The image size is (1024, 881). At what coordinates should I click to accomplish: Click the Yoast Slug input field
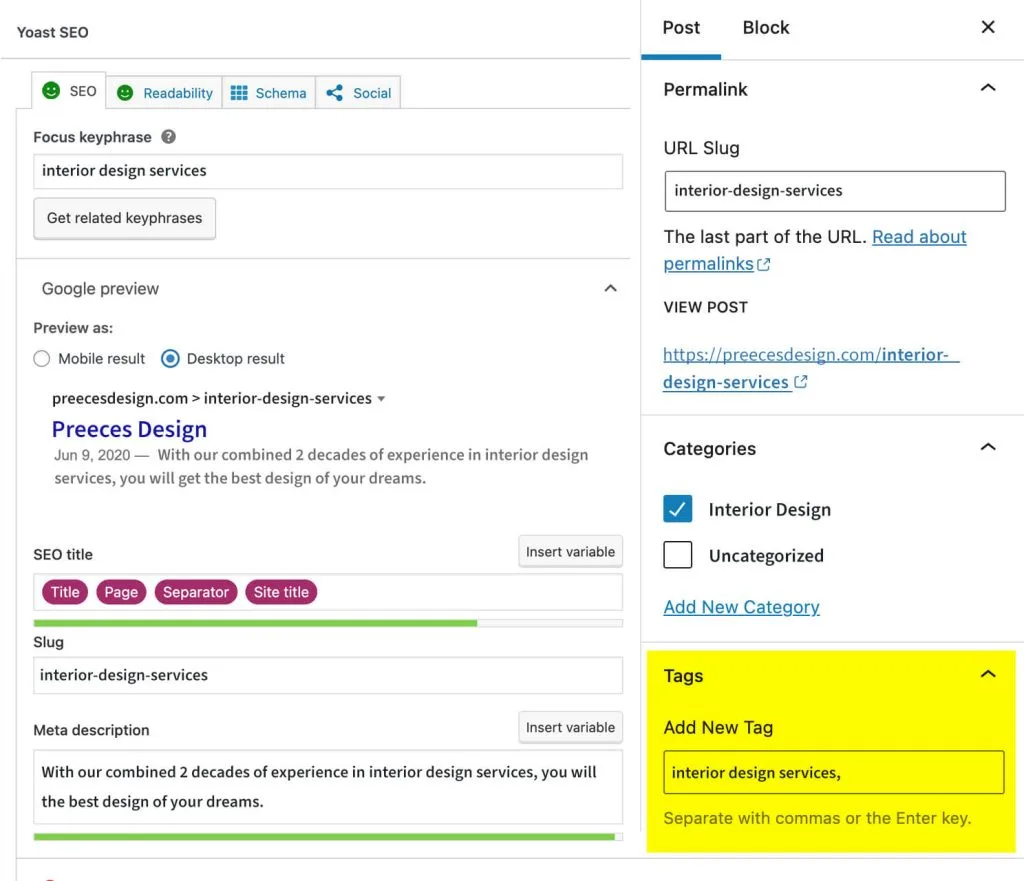coord(328,675)
